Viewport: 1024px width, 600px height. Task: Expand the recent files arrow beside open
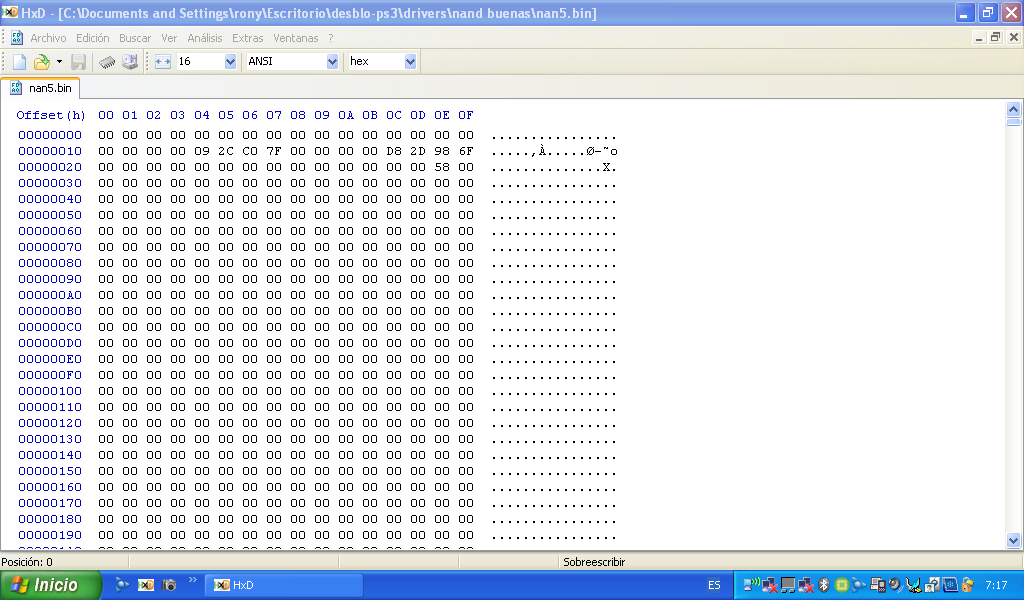click(x=59, y=62)
